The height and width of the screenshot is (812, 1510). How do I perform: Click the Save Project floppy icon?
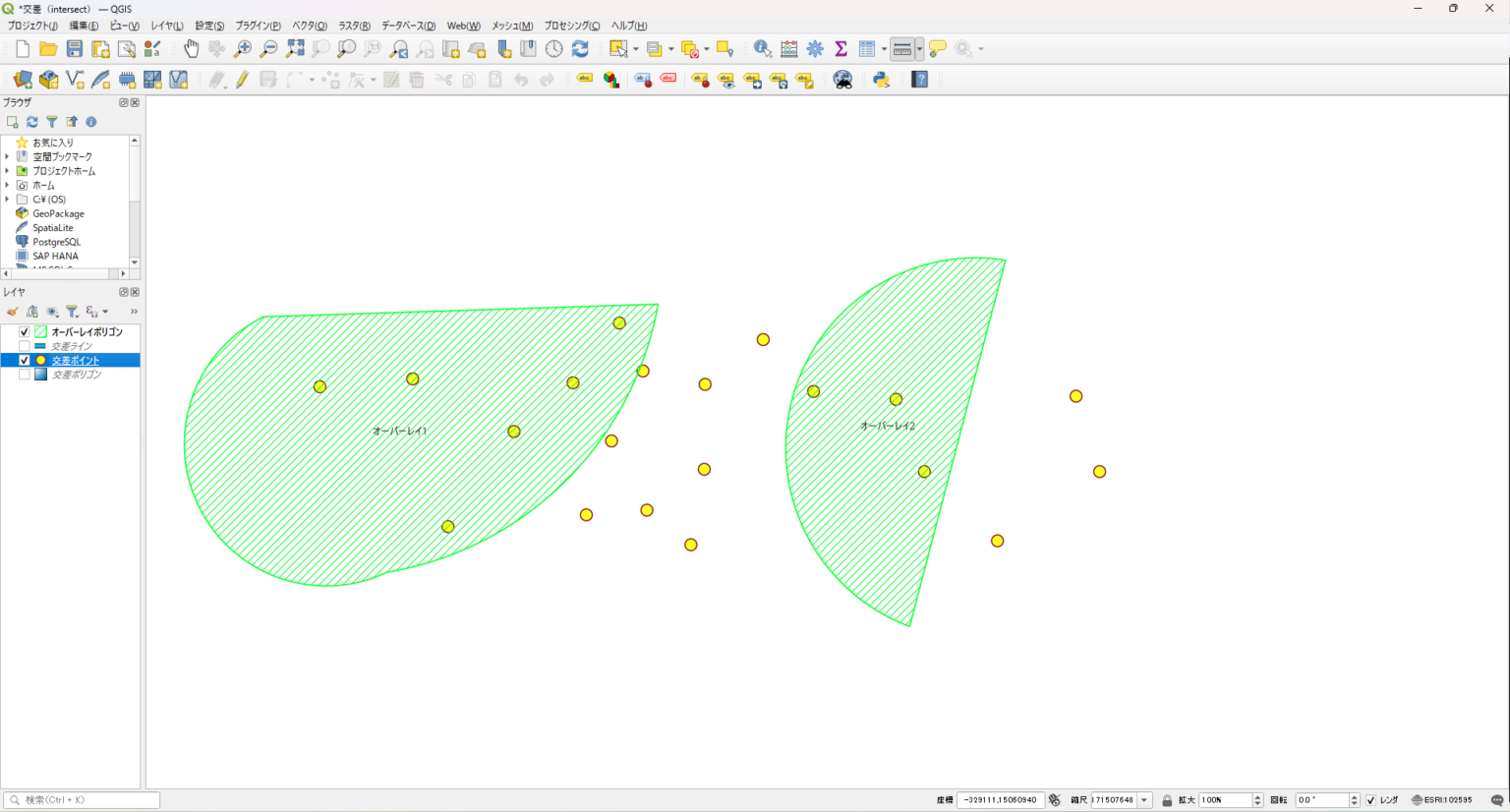pos(75,48)
